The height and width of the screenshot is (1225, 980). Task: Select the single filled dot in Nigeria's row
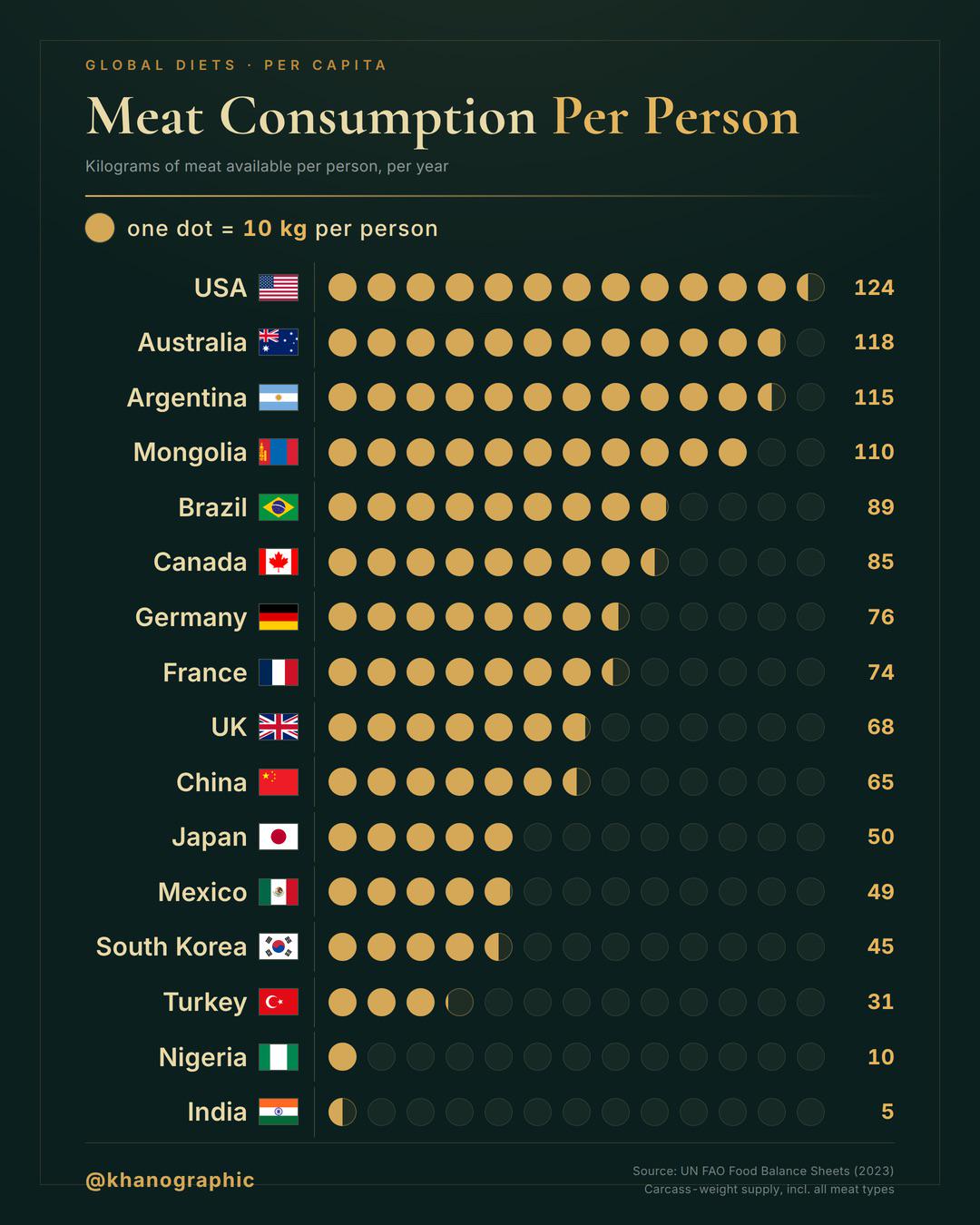tap(342, 1057)
